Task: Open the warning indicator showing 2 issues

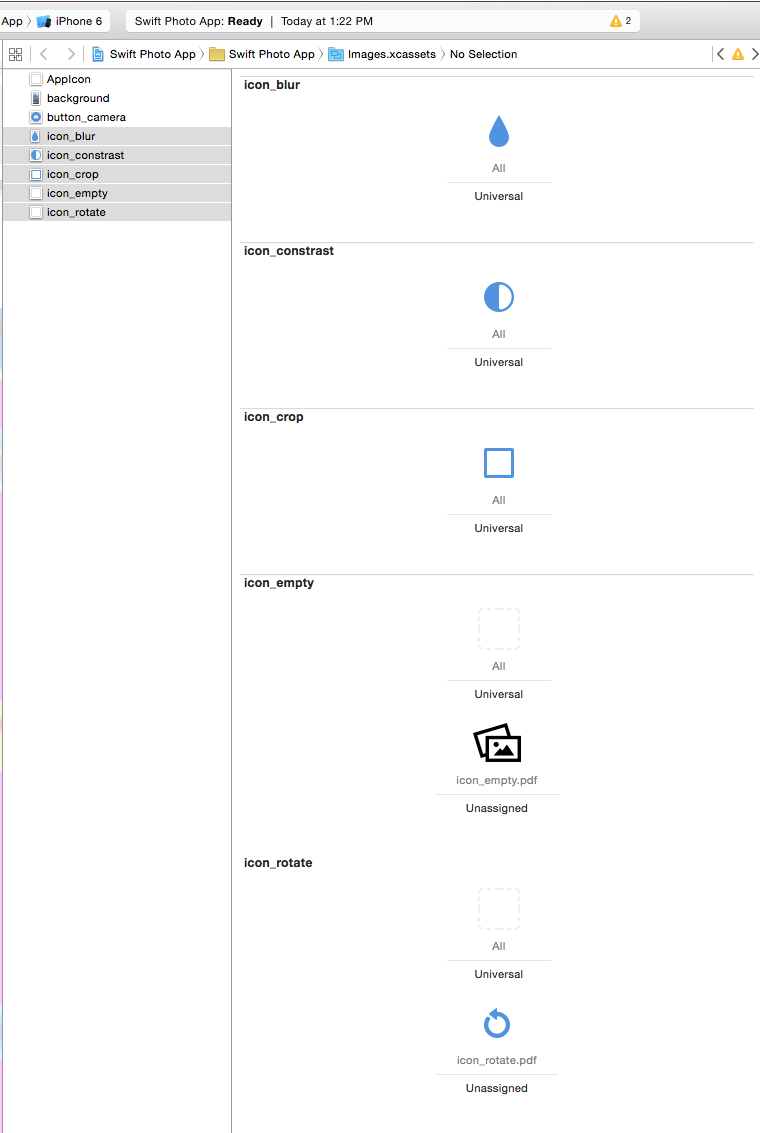Action: click(x=621, y=21)
